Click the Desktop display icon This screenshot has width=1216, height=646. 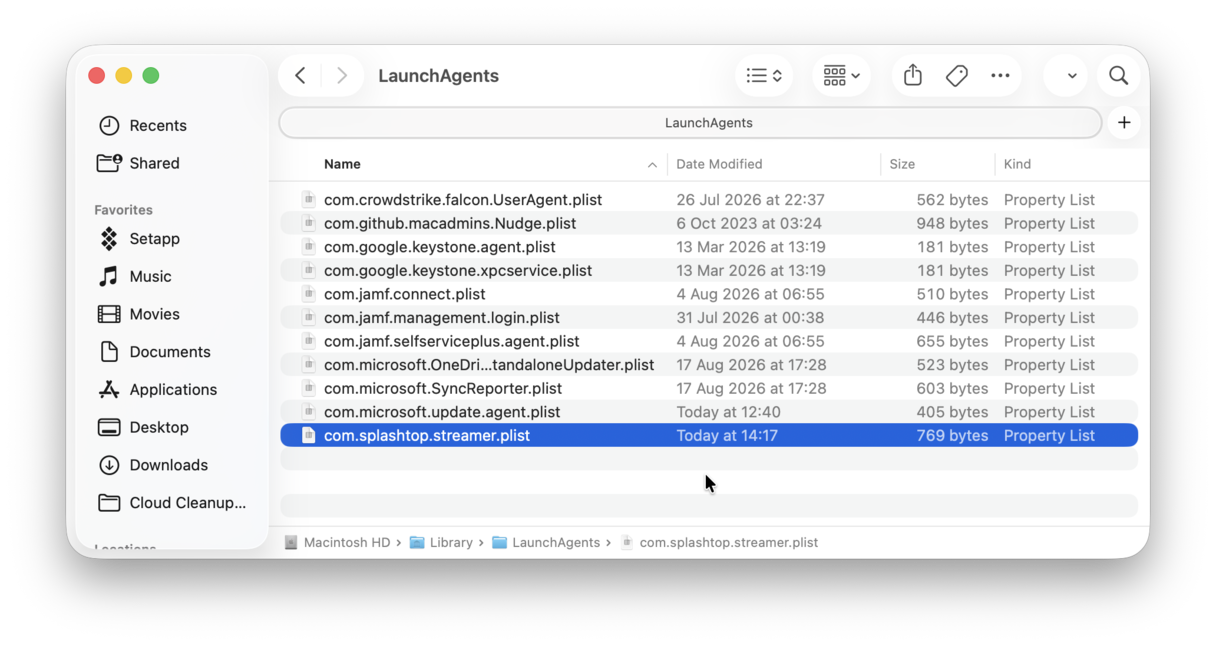109,428
